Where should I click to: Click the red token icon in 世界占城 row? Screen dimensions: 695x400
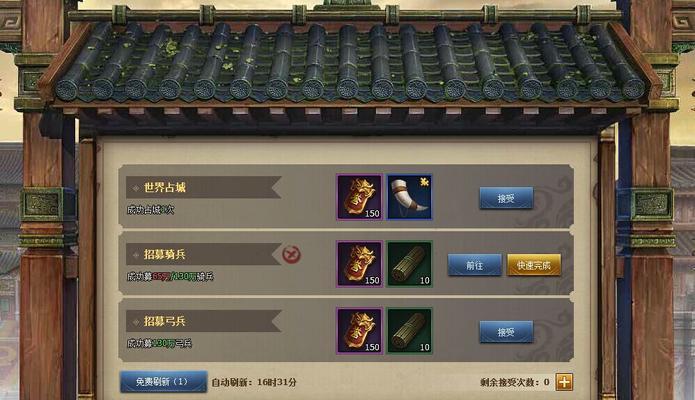coord(359,197)
